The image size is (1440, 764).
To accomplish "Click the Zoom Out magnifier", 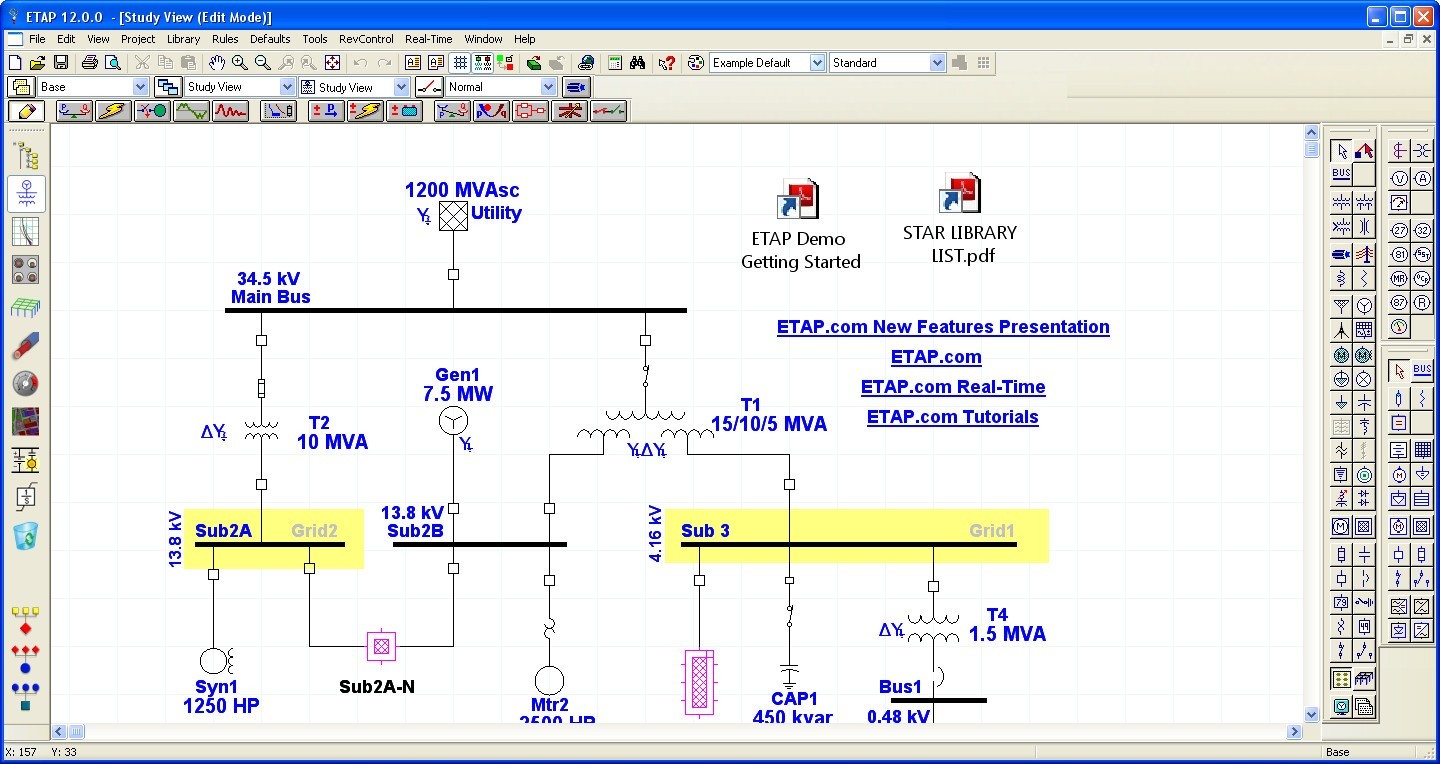I will (263, 62).
